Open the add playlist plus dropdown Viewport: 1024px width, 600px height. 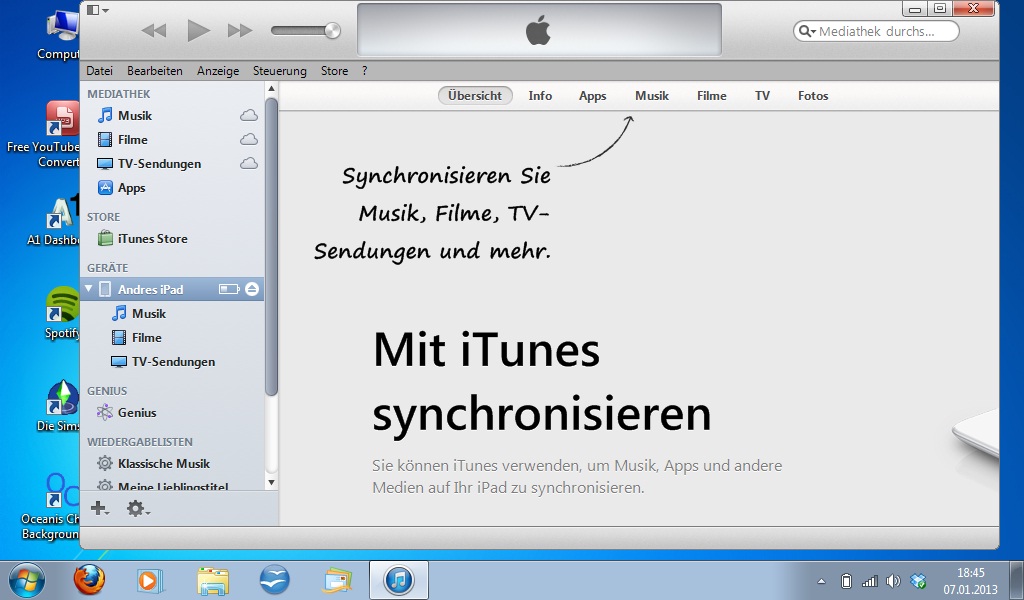coord(99,509)
